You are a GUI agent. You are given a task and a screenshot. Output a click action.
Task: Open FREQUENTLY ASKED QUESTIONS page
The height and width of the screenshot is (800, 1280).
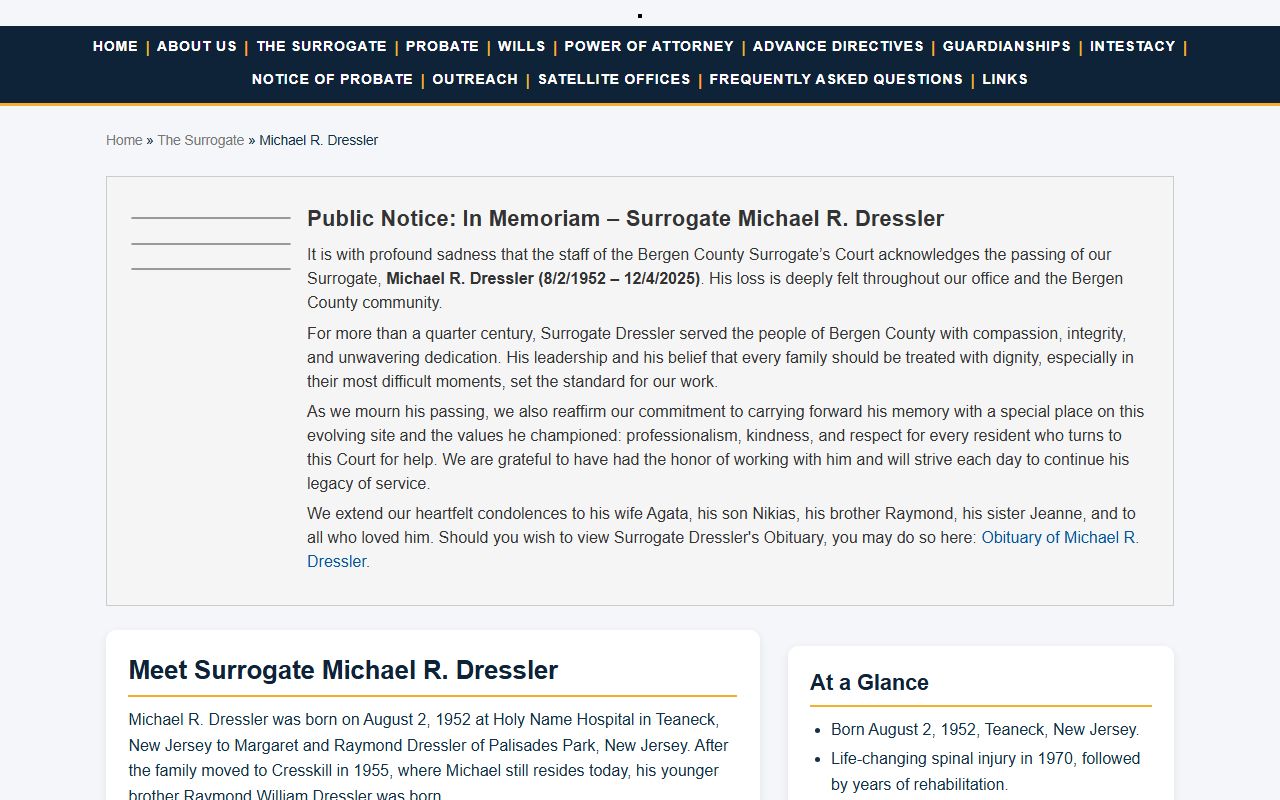point(836,79)
